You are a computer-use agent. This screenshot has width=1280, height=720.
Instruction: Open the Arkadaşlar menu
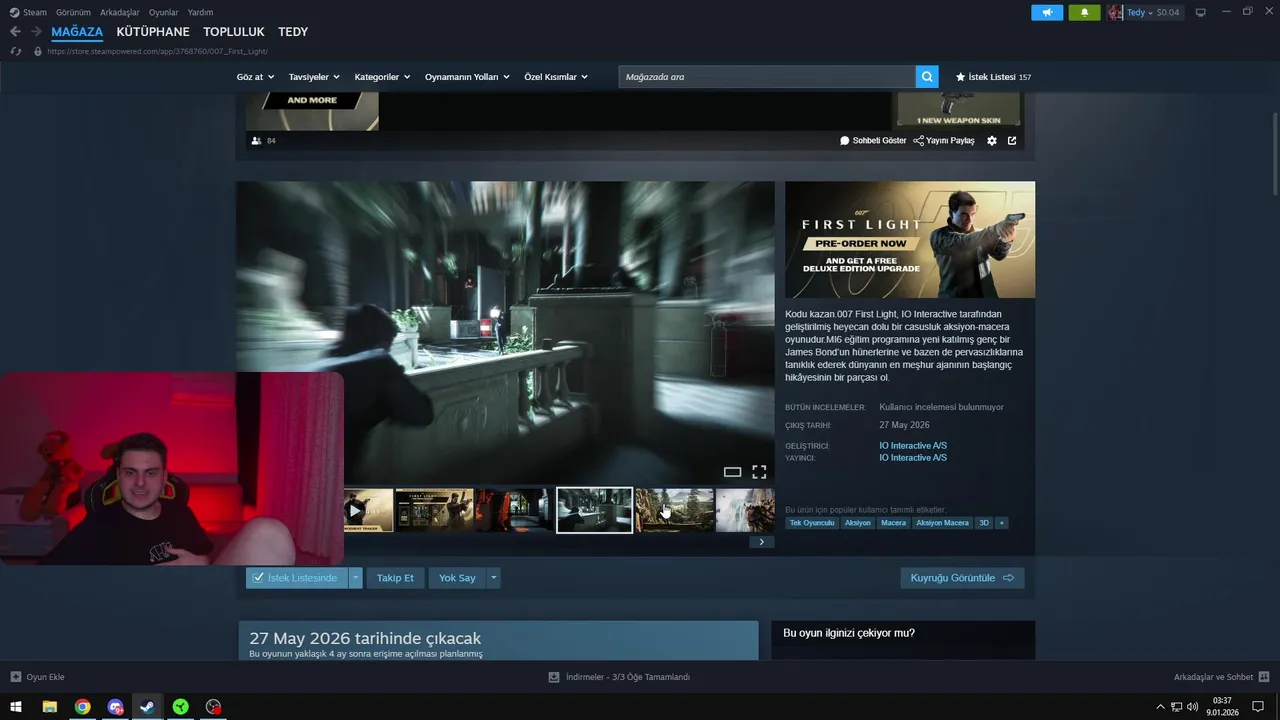(120, 13)
